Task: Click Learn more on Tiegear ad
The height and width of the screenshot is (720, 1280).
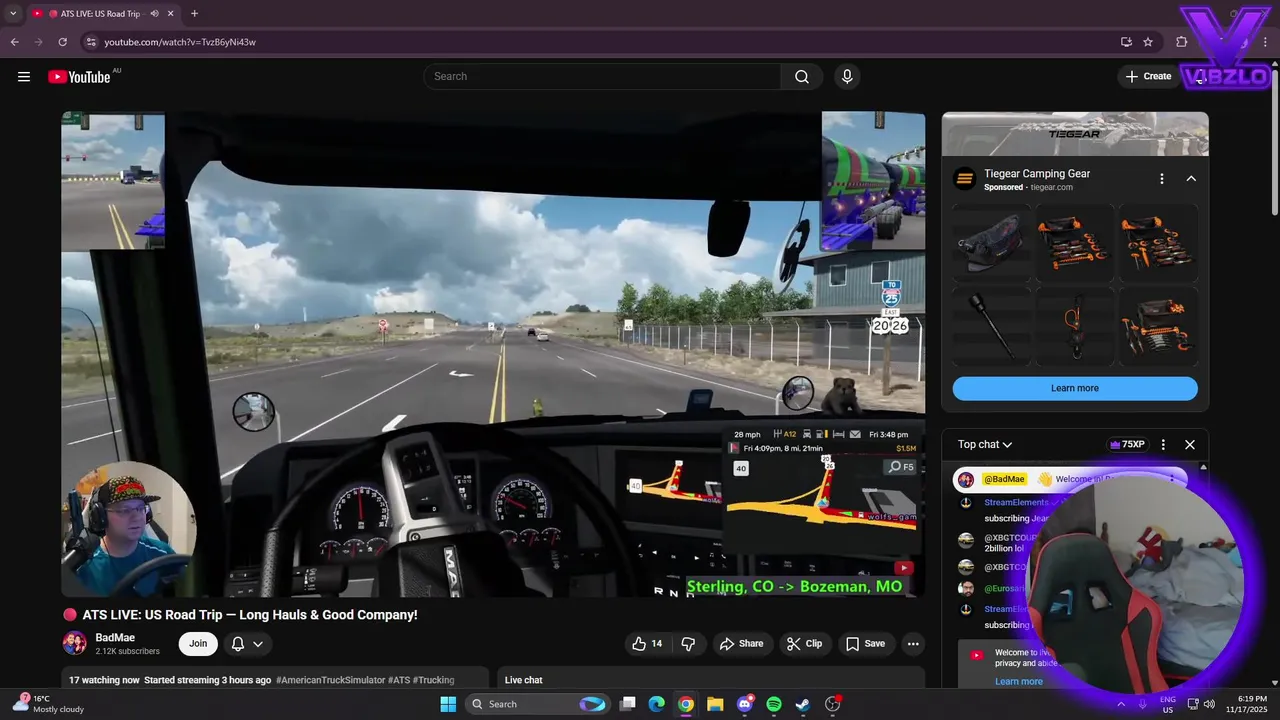Action: coord(1075,388)
